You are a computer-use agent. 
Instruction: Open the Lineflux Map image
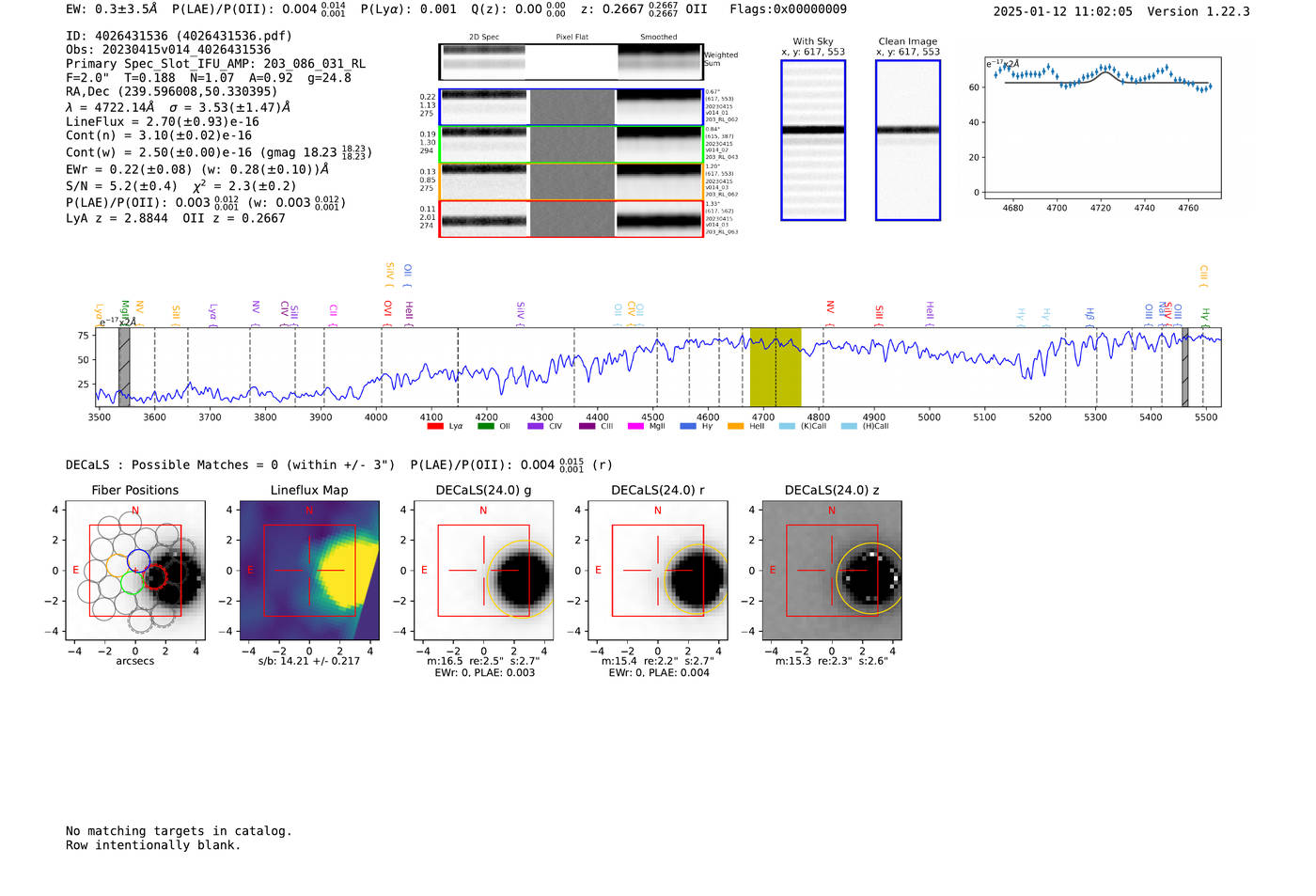pyautogui.click(x=309, y=571)
